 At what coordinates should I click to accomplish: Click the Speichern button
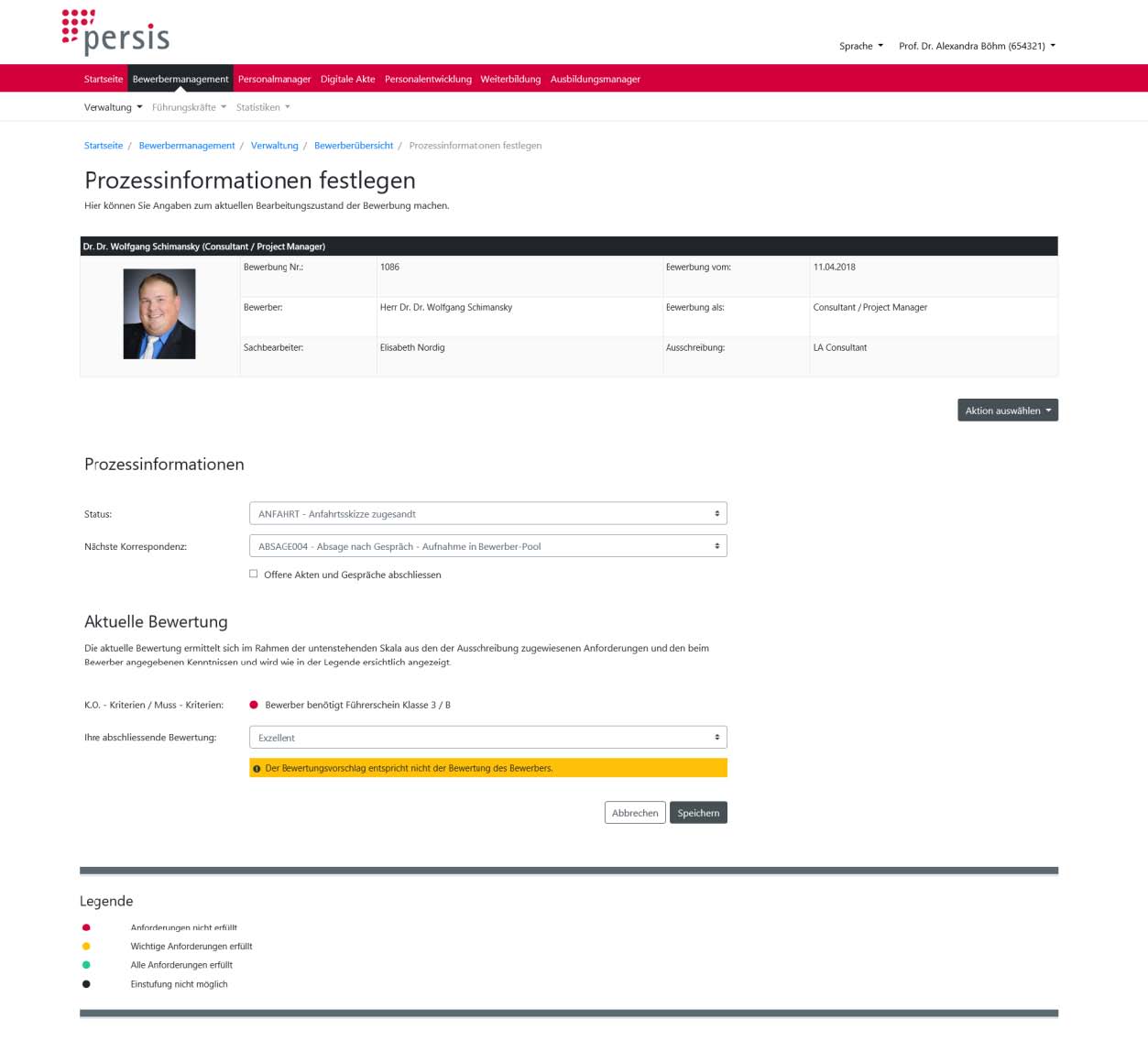[x=698, y=813]
